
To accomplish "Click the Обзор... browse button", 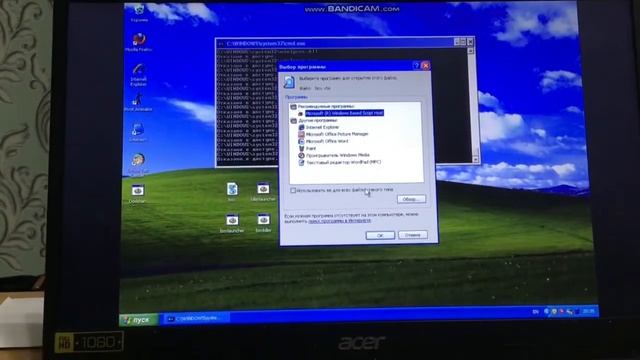I will [411, 199].
